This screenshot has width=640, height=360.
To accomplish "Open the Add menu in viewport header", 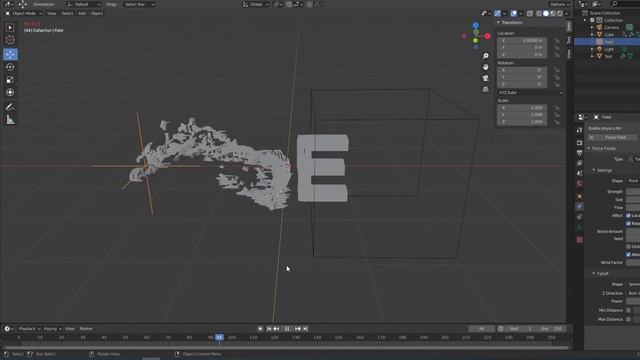I will 82,13.
